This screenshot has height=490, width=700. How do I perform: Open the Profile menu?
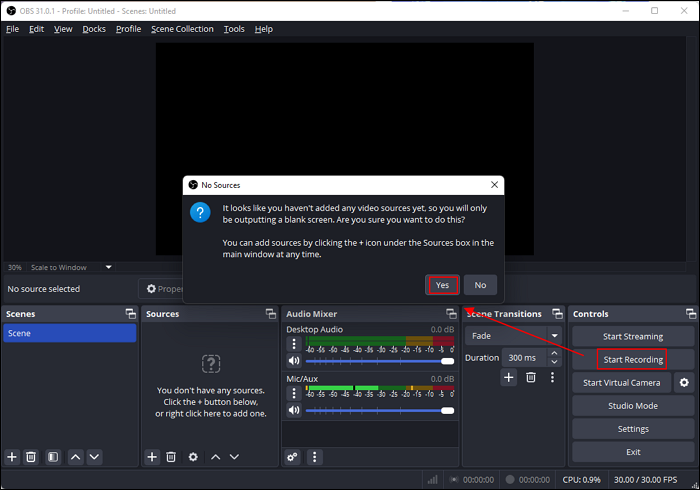click(129, 29)
